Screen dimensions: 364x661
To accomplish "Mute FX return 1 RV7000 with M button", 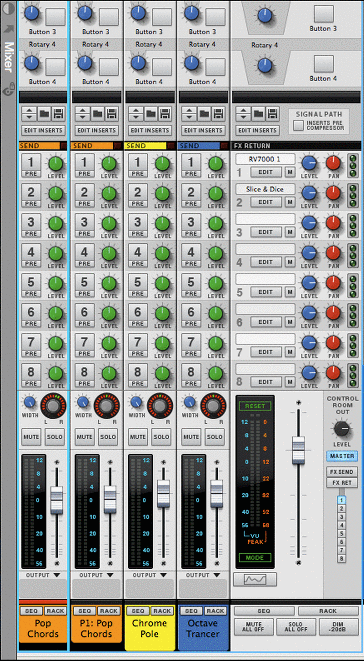I will pos(290,172).
